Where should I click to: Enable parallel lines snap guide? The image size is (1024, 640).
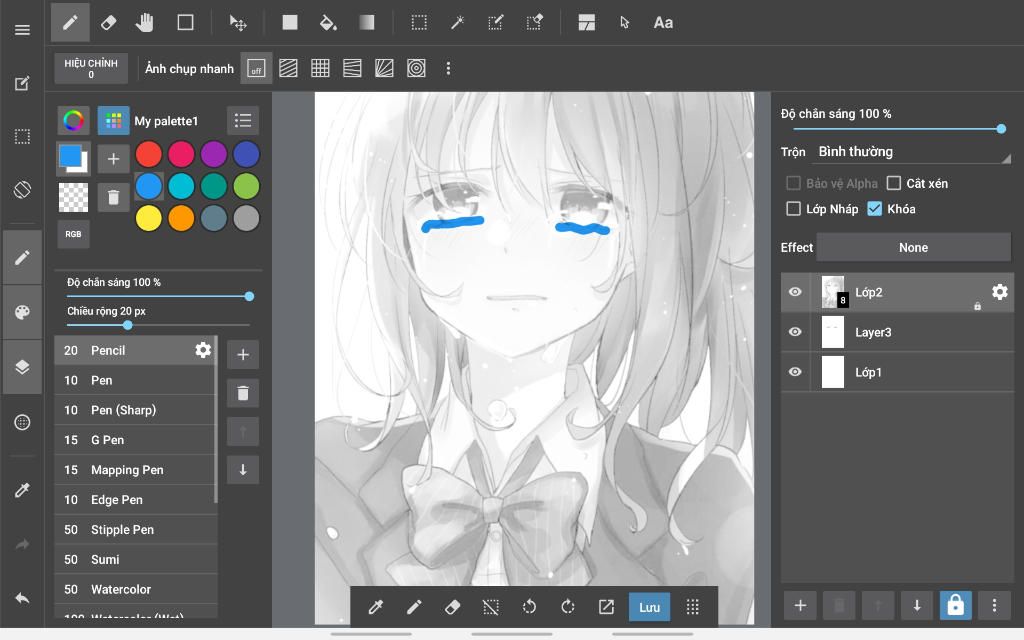click(x=288, y=69)
